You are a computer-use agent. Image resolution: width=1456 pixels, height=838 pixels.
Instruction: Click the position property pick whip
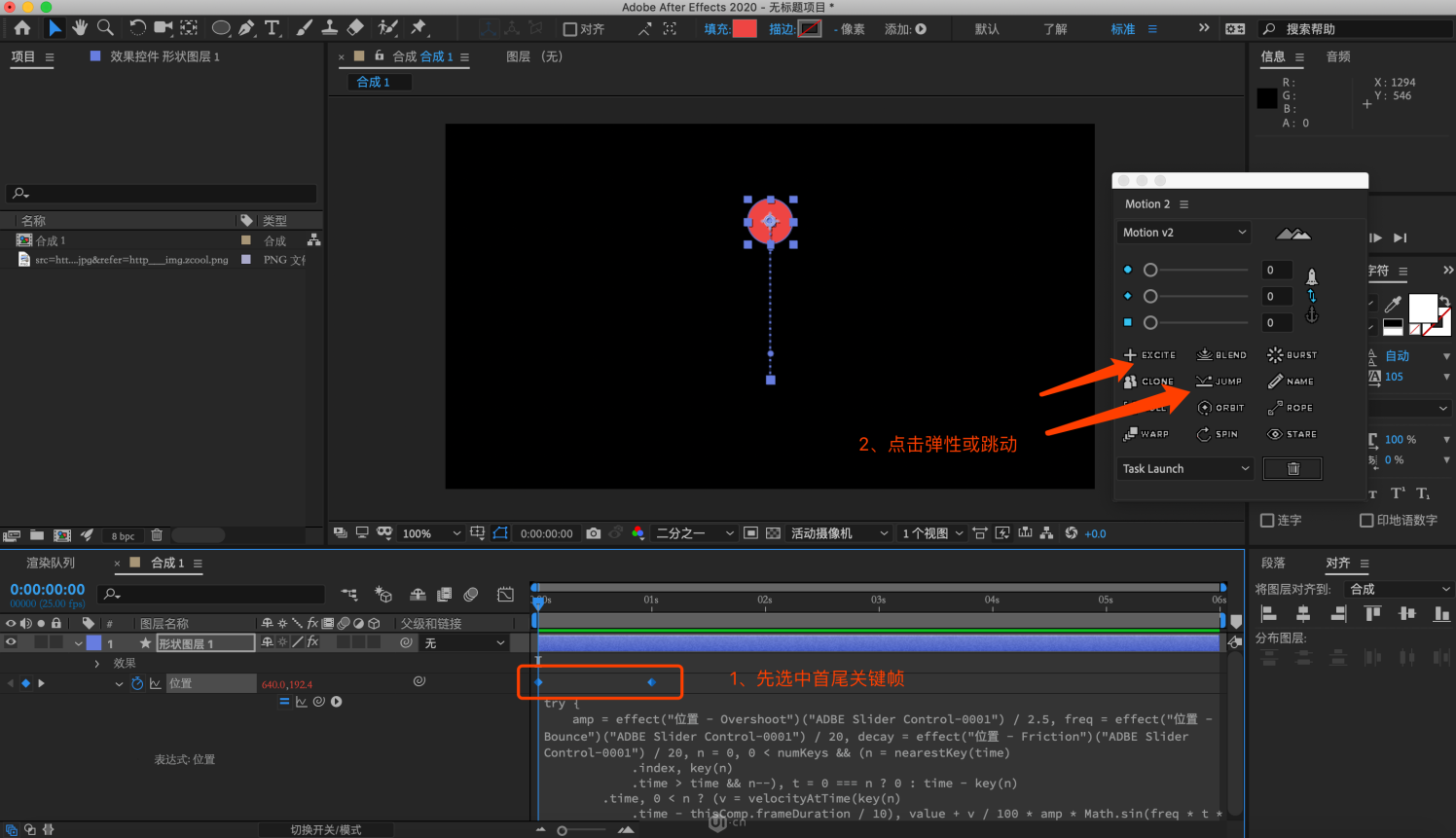click(419, 681)
